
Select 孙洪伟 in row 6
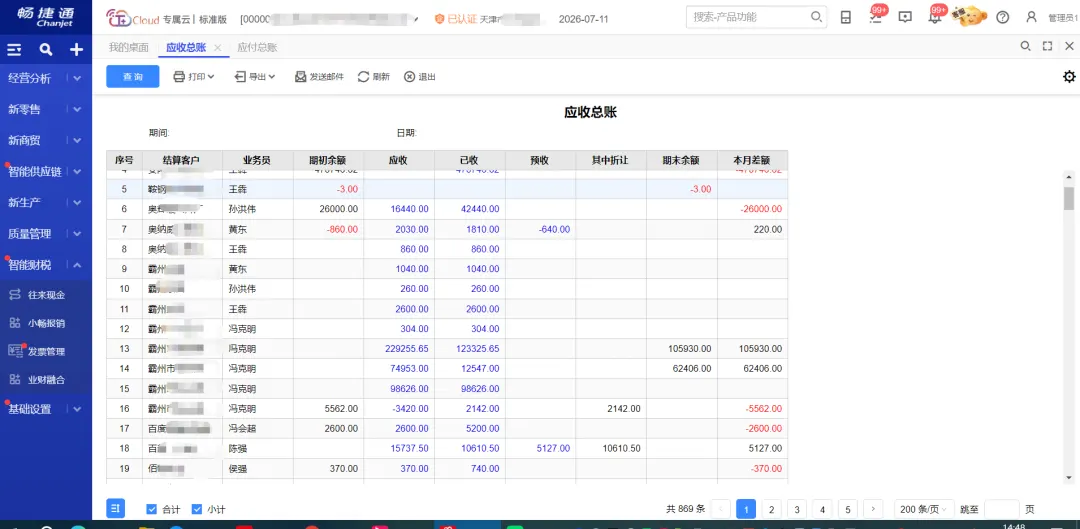[x=258, y=209]
